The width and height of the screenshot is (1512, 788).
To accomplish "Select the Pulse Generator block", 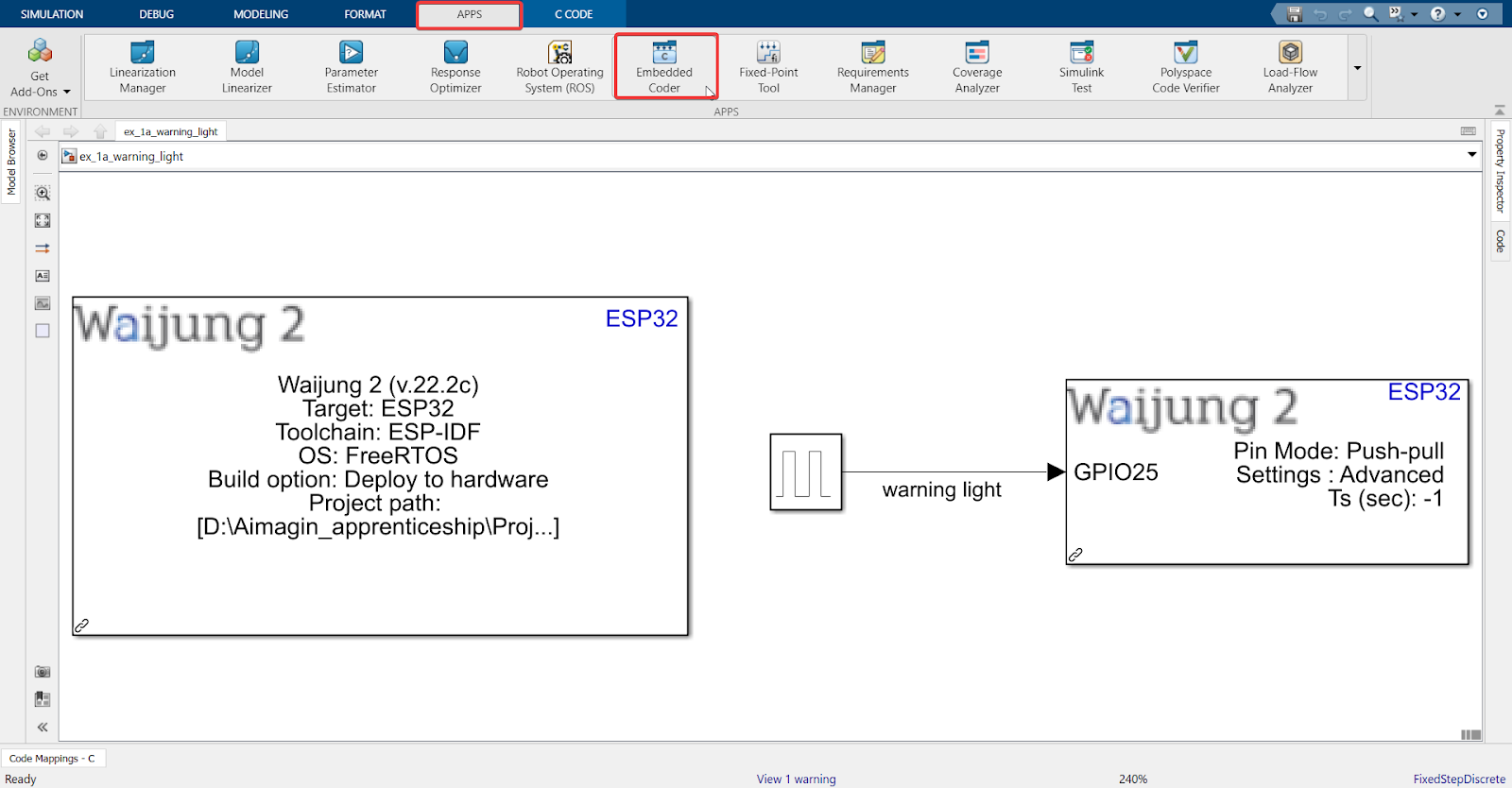I will (x=806, y=471).
